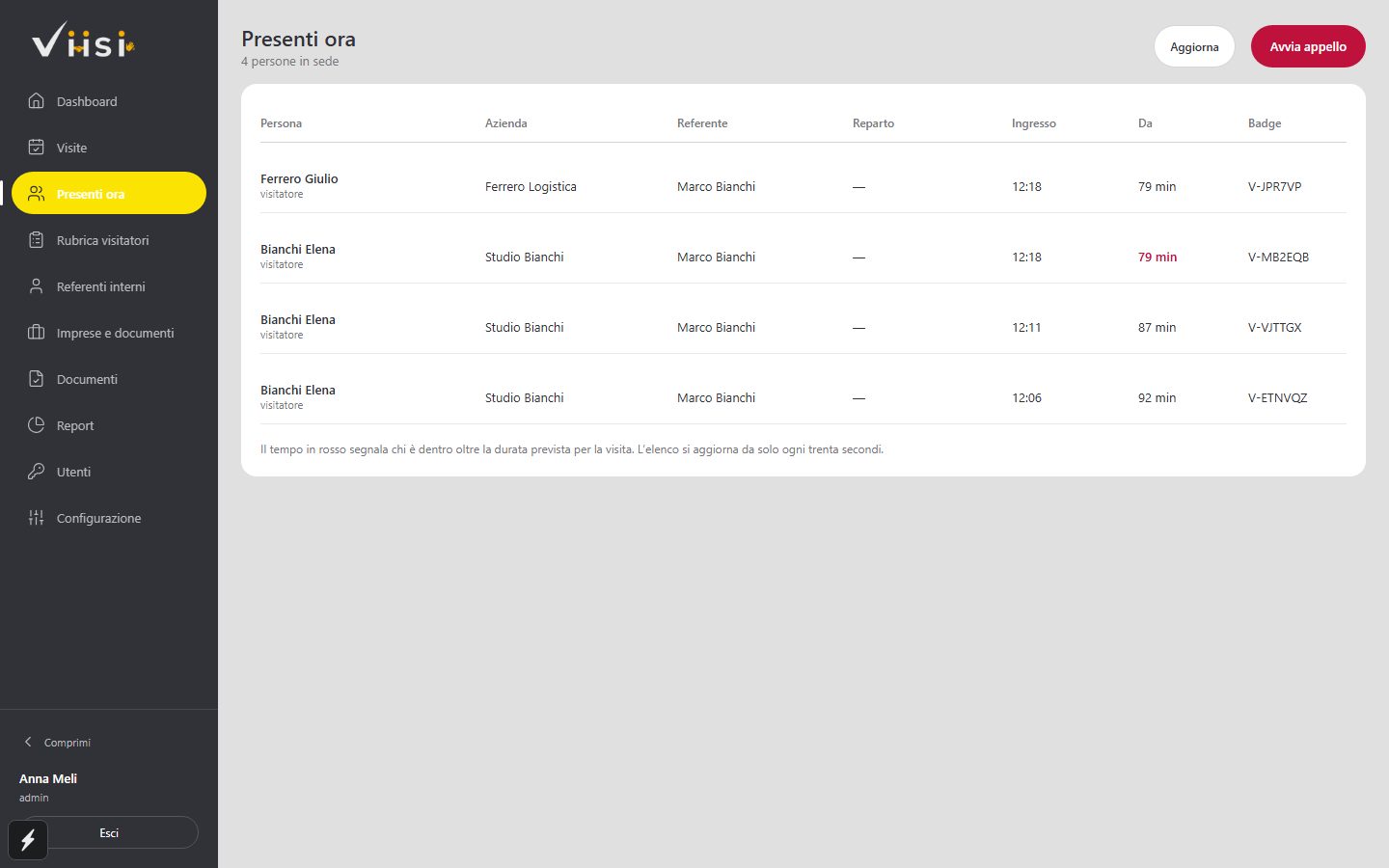
Task: Click entry time 12:06
Action: tap(1026, 397)
